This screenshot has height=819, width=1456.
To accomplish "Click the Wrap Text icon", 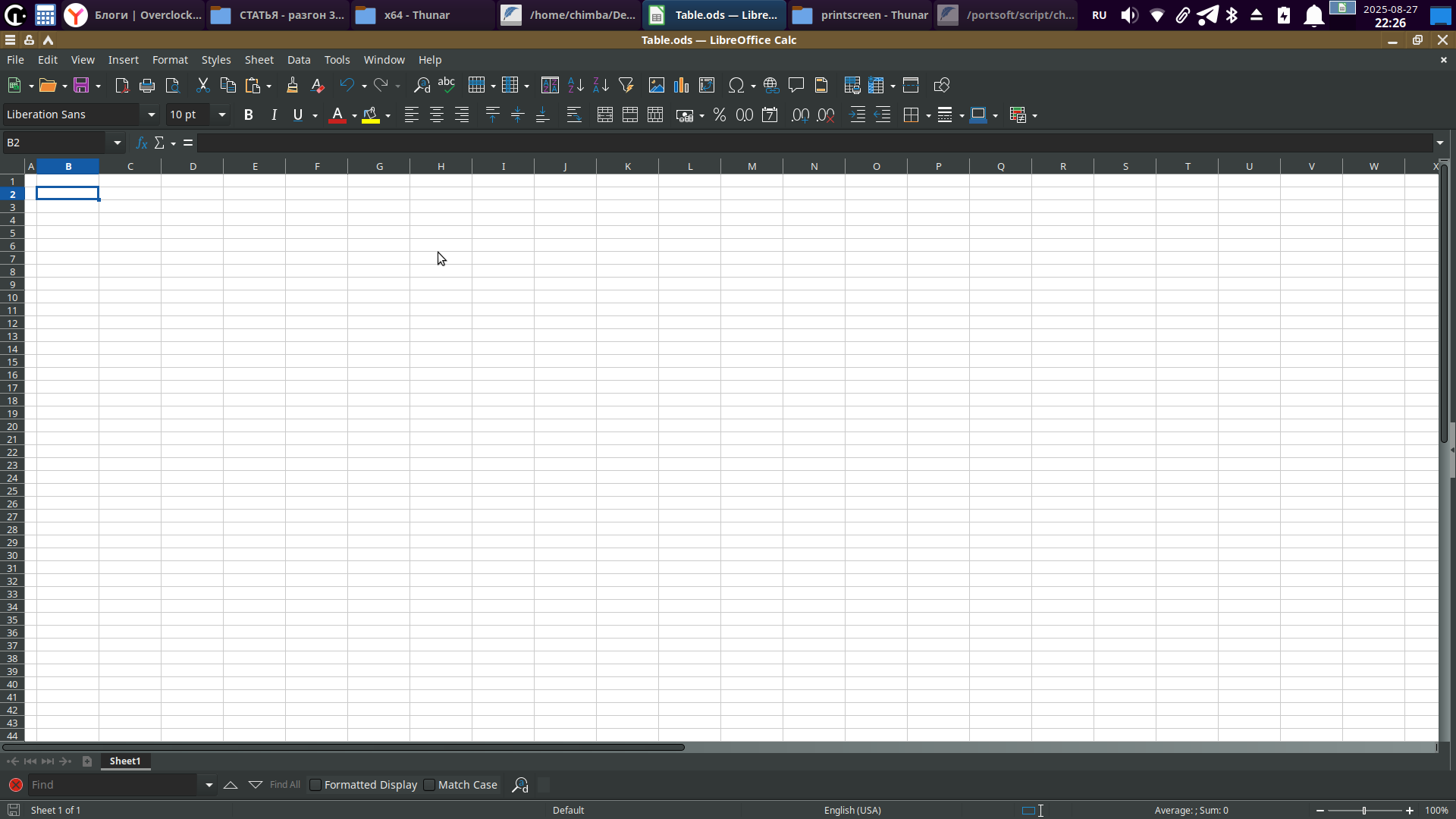I will click(x=574, y=115).
